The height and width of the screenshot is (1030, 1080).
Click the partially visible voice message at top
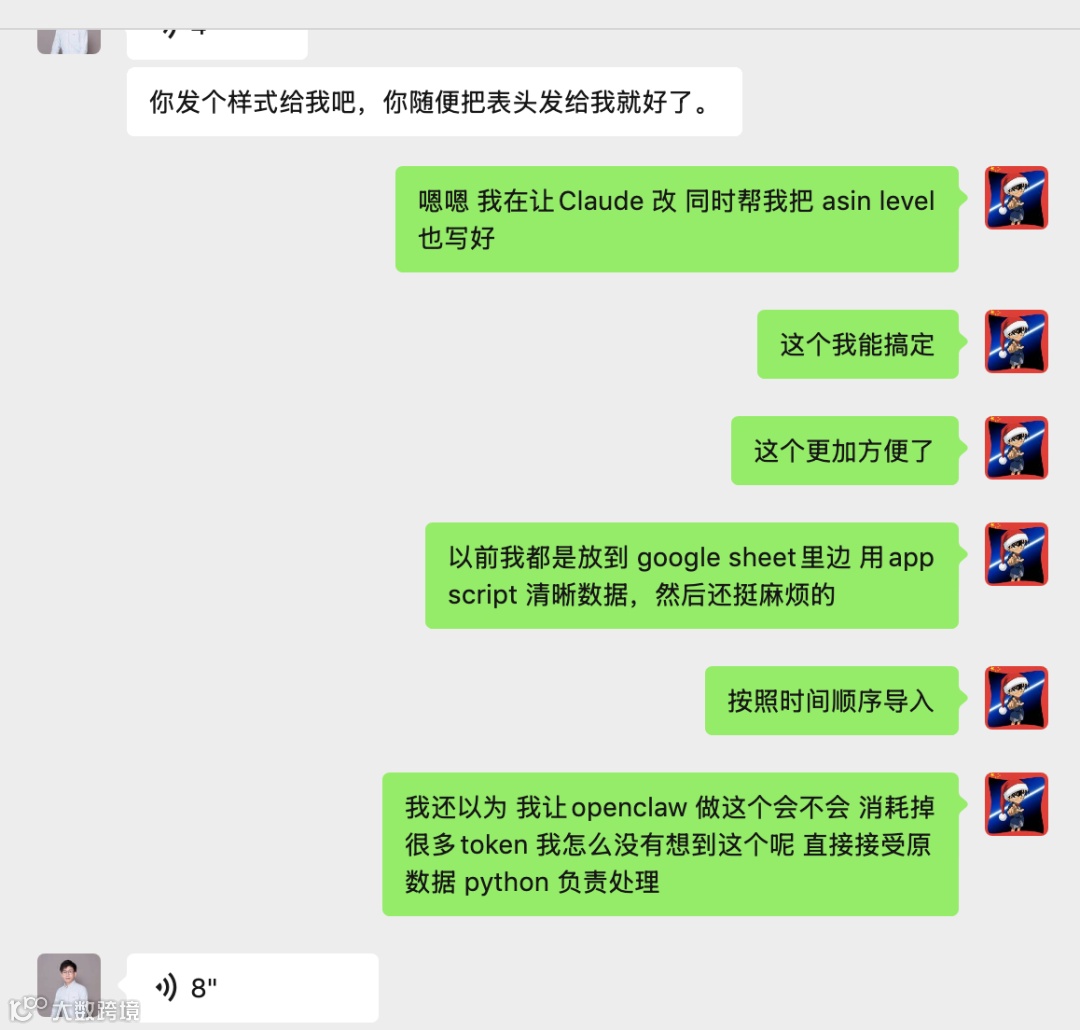tap(217, 44)
